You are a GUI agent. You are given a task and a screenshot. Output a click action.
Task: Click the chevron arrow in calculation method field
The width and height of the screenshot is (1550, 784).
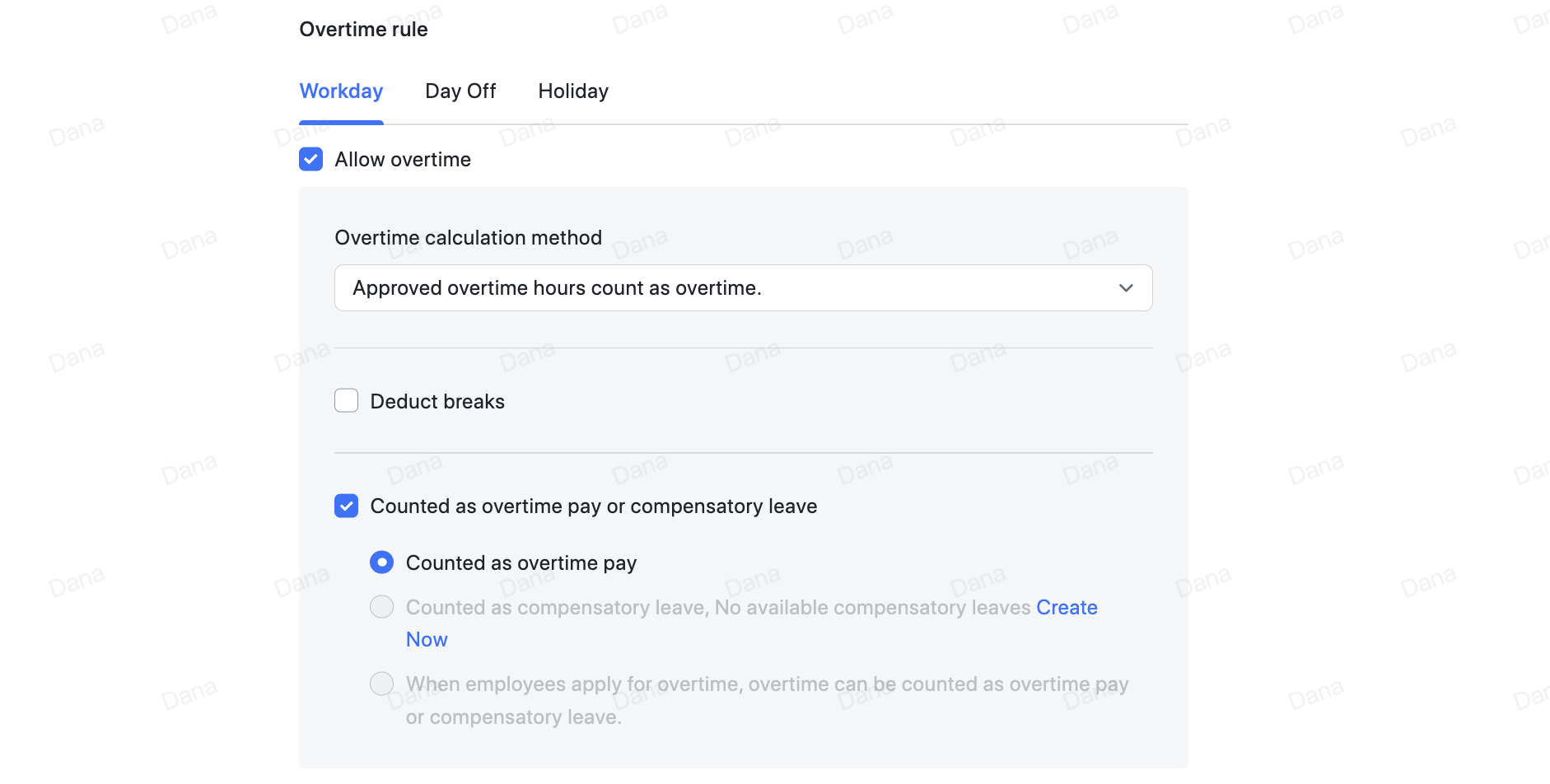coord(1126,288)
